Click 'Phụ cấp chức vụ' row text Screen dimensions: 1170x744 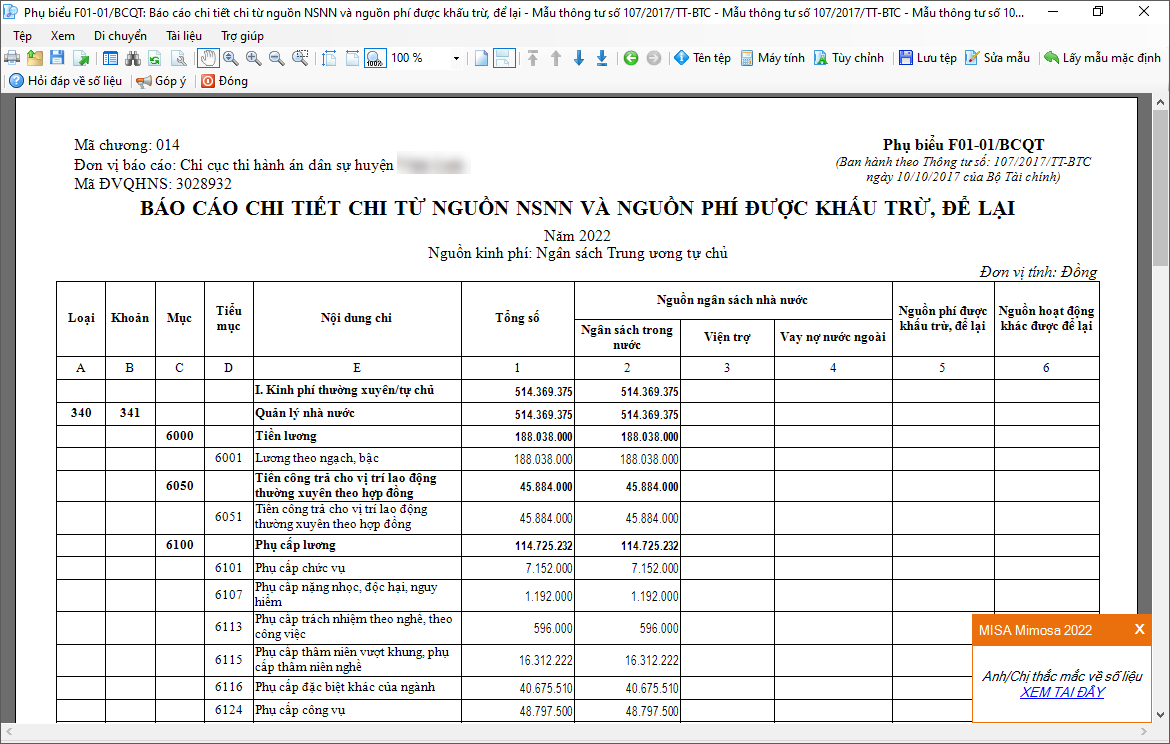(300, 568)
